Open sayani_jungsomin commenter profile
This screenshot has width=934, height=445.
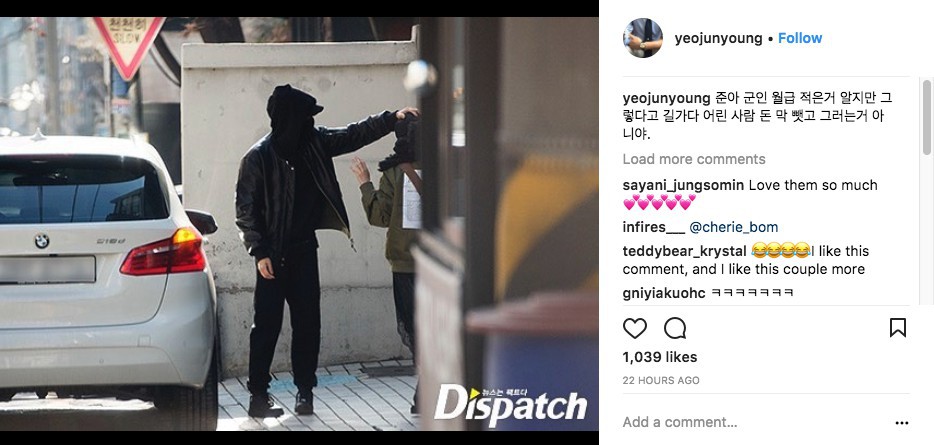point(683,186)
